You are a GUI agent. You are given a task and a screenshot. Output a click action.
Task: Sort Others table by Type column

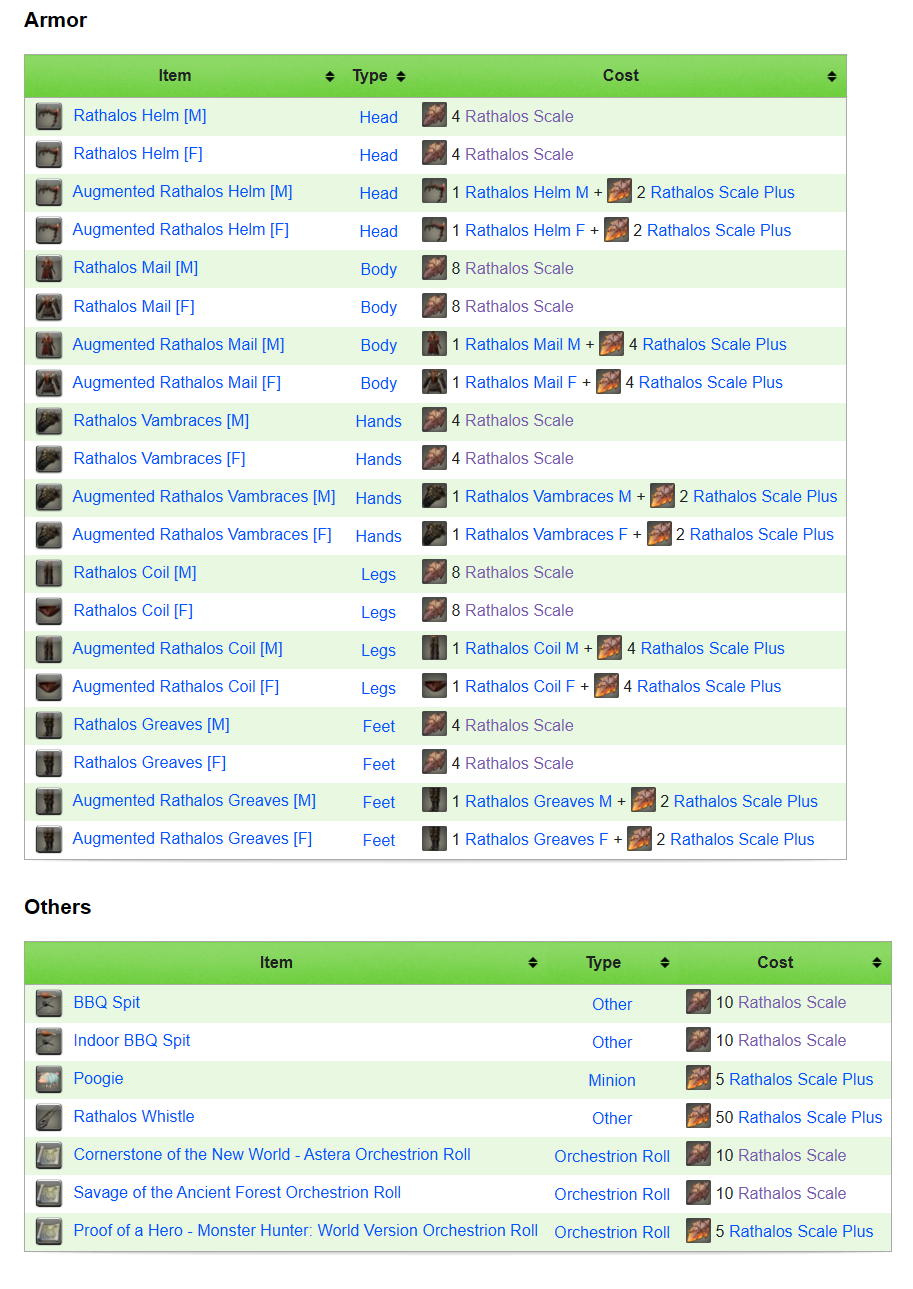[665, 963]
